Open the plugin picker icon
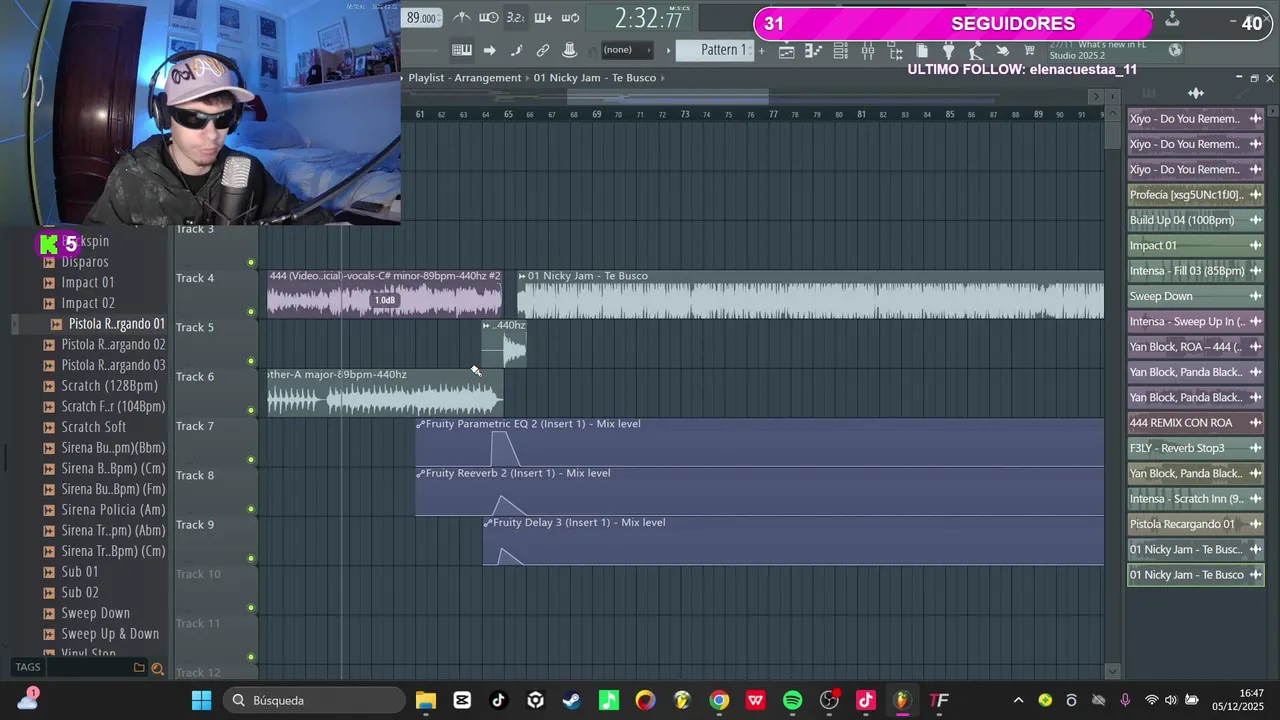Screen dimensions: 1280x720 pos(948,51)
